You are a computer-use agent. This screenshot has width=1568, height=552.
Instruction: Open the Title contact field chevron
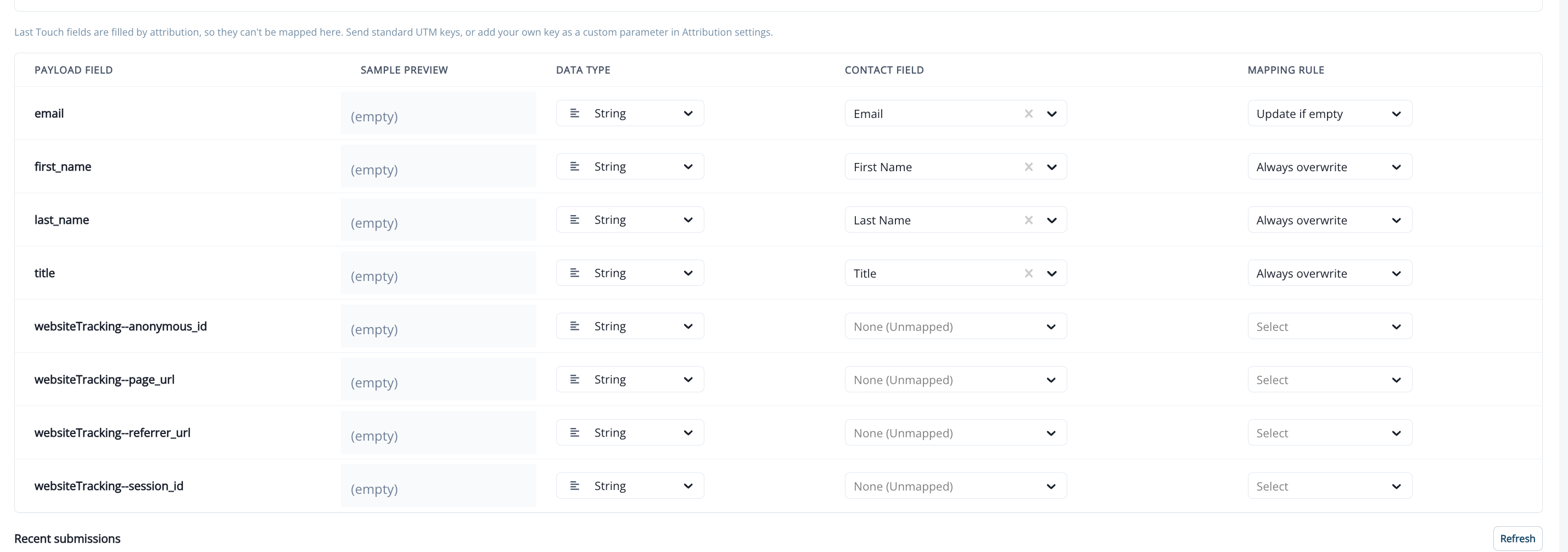coord(1051,273)
